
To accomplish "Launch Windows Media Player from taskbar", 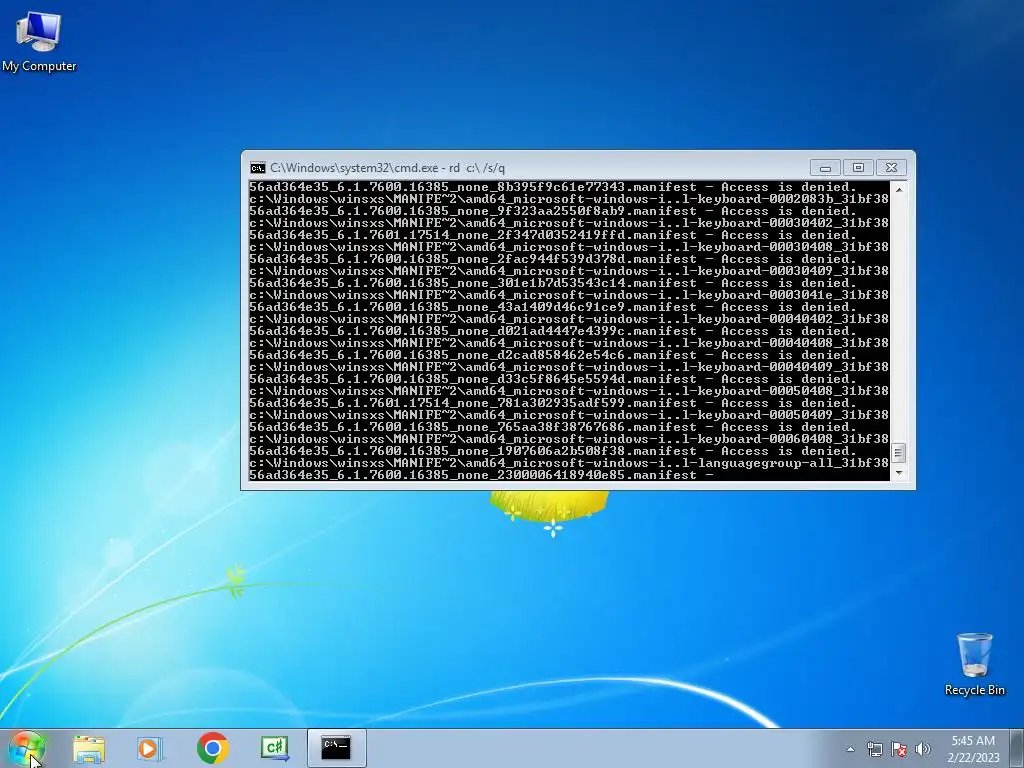I will [x=150, y=748].
